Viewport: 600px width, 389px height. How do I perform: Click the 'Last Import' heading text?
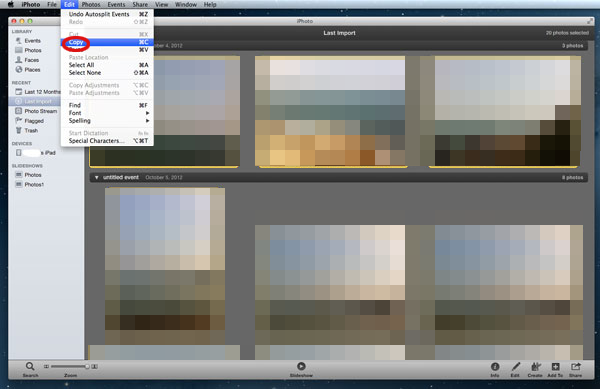coord(339,33)
